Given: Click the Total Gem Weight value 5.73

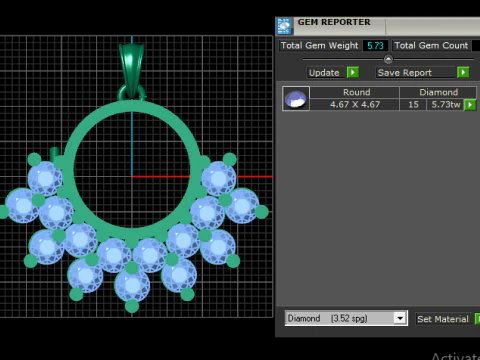Looking at the screenshot, I should tap(375, 46).
